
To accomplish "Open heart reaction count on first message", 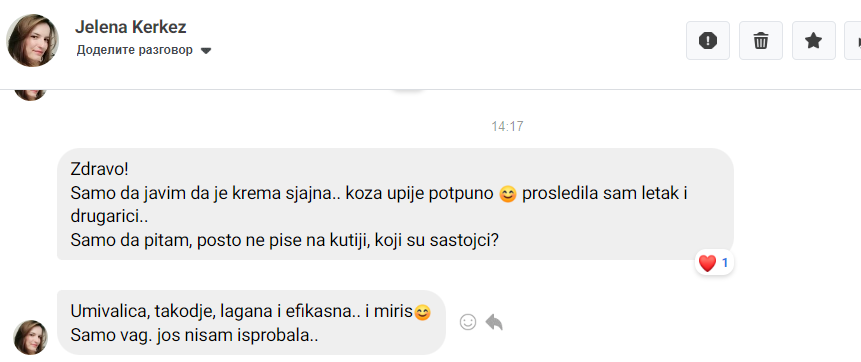I will [x=714, y=263].
